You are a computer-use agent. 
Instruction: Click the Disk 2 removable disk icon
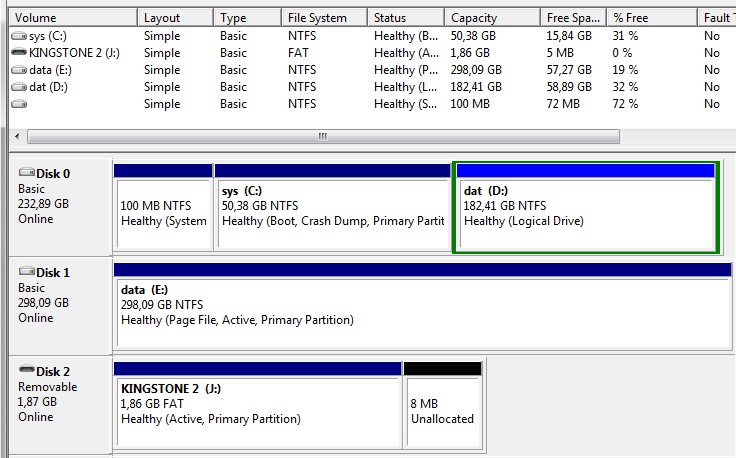27,370
